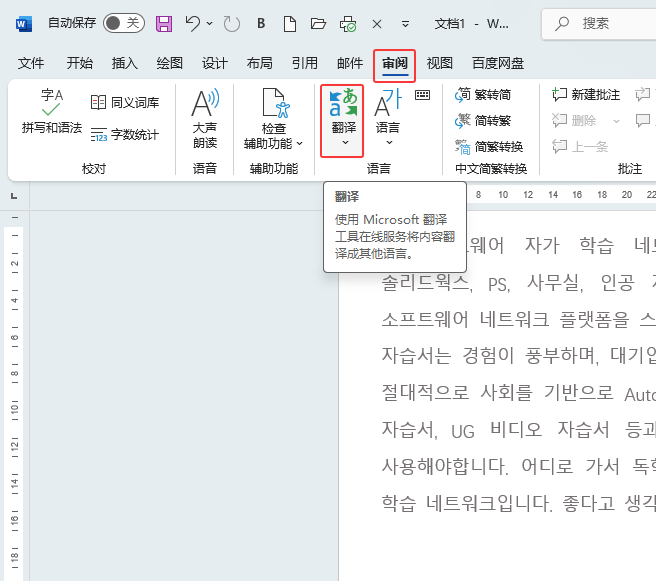The image size is (656, 581).
Task: Switch to the 邮件 tab
Action: click(350, 63)
